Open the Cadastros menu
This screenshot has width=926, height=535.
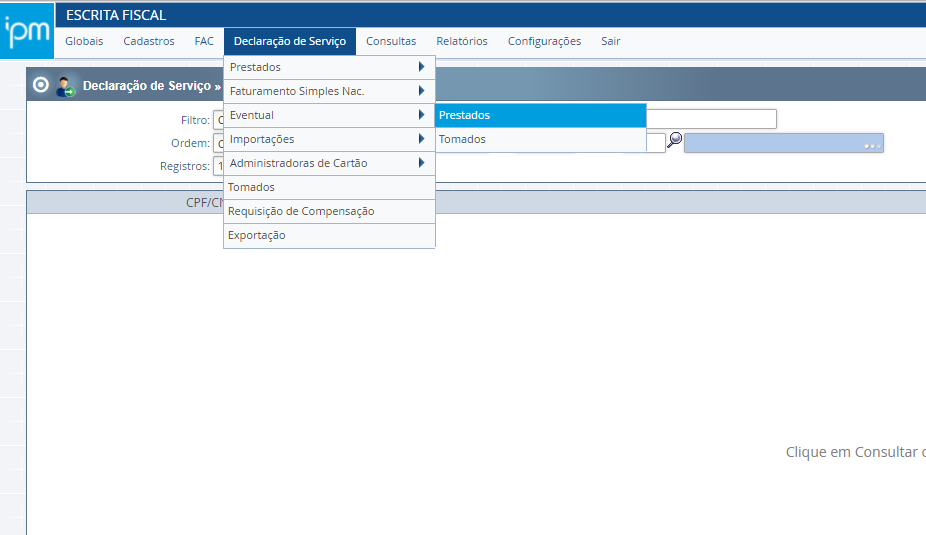point(149,41)
